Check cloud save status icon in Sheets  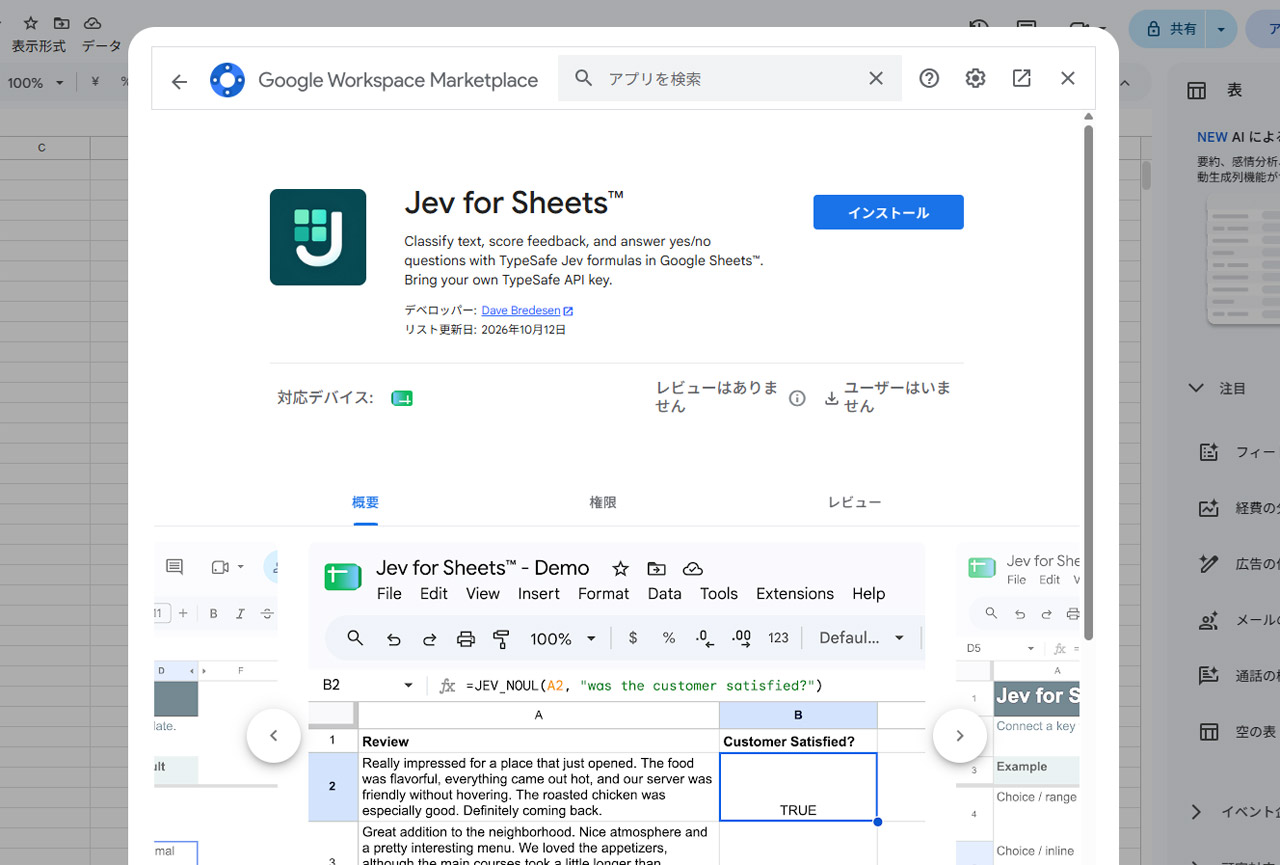click(92, 23)
